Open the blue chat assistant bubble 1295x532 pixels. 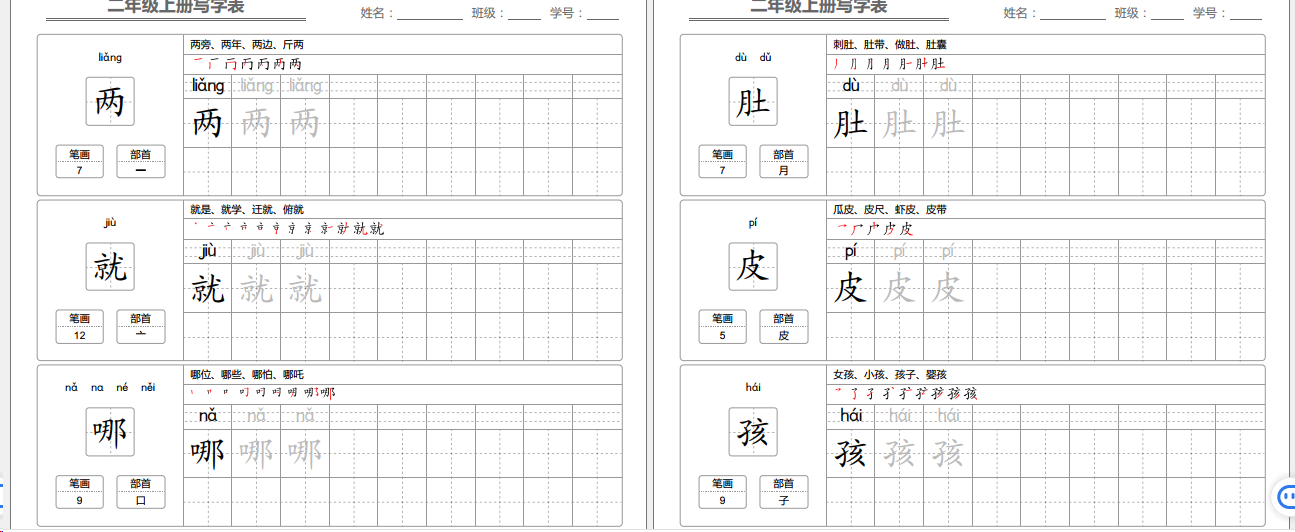[x=1286, y=495]
